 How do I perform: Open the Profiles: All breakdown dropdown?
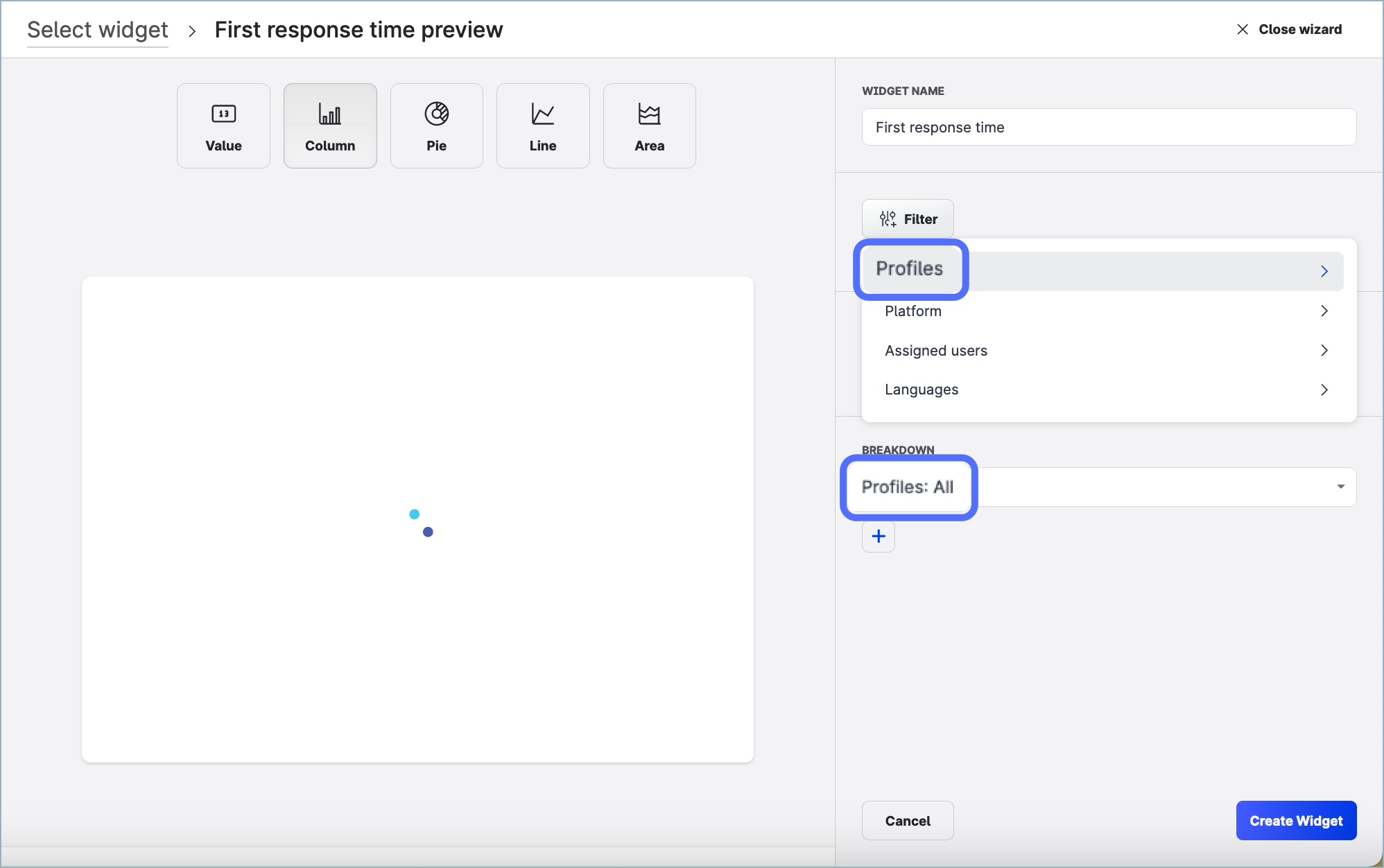pos(1340,487)
